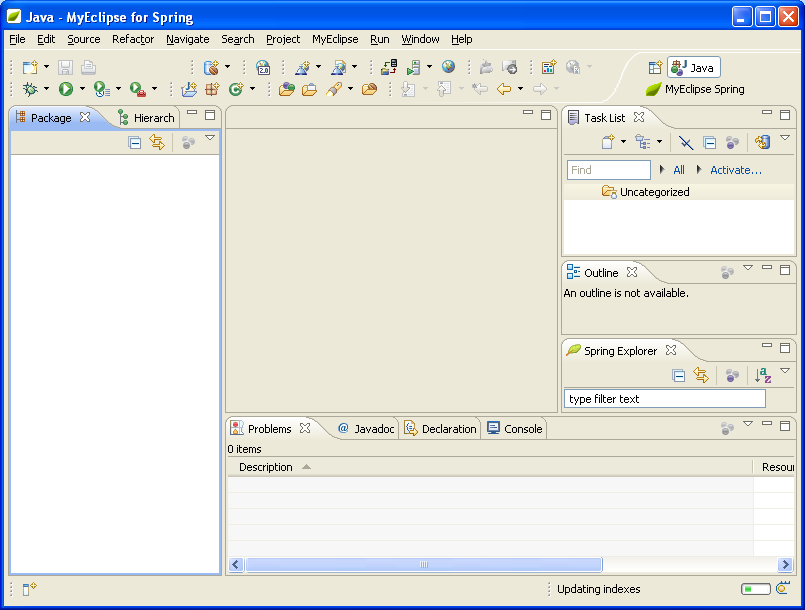Click the deploy application to server icon

click(x=389, y=67)
